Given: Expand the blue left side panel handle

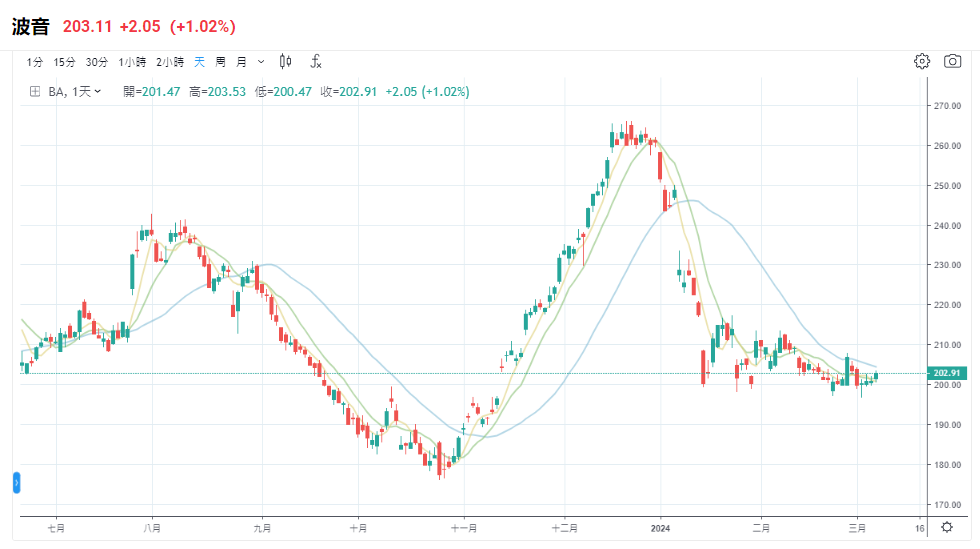Looking at the screenshot, I should (17, 483).
